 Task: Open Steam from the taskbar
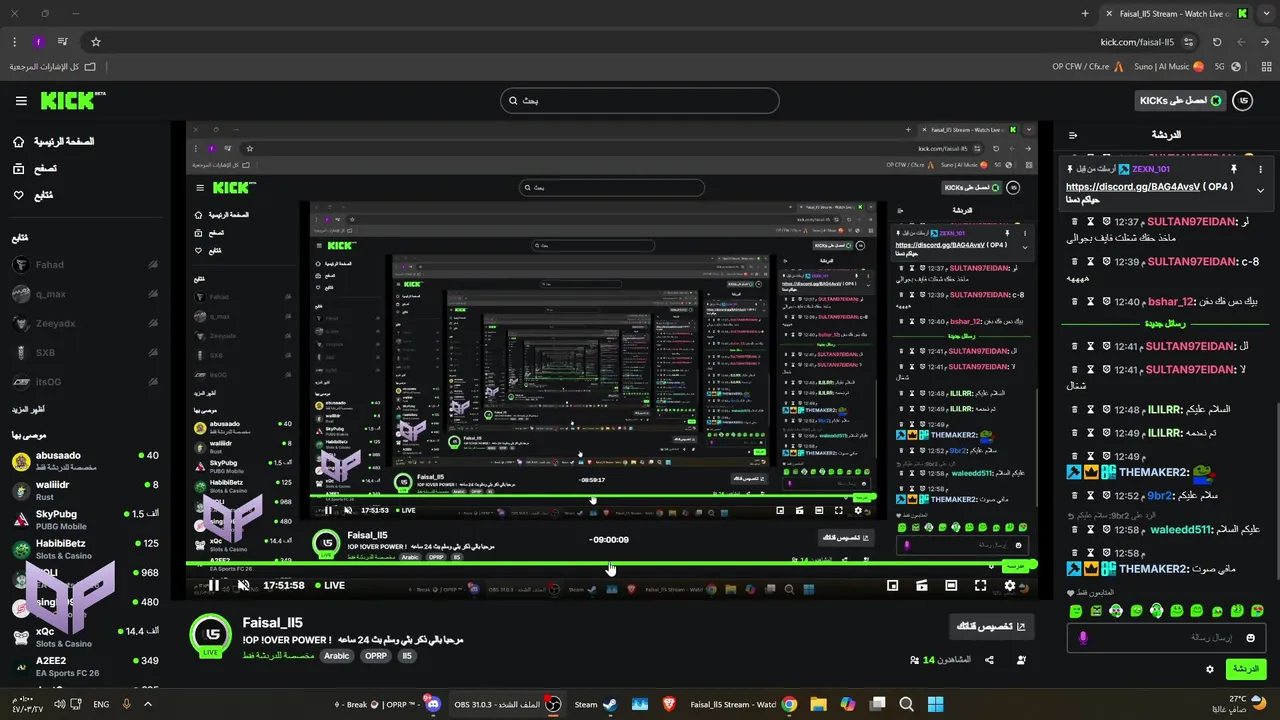tap(594, 704)
